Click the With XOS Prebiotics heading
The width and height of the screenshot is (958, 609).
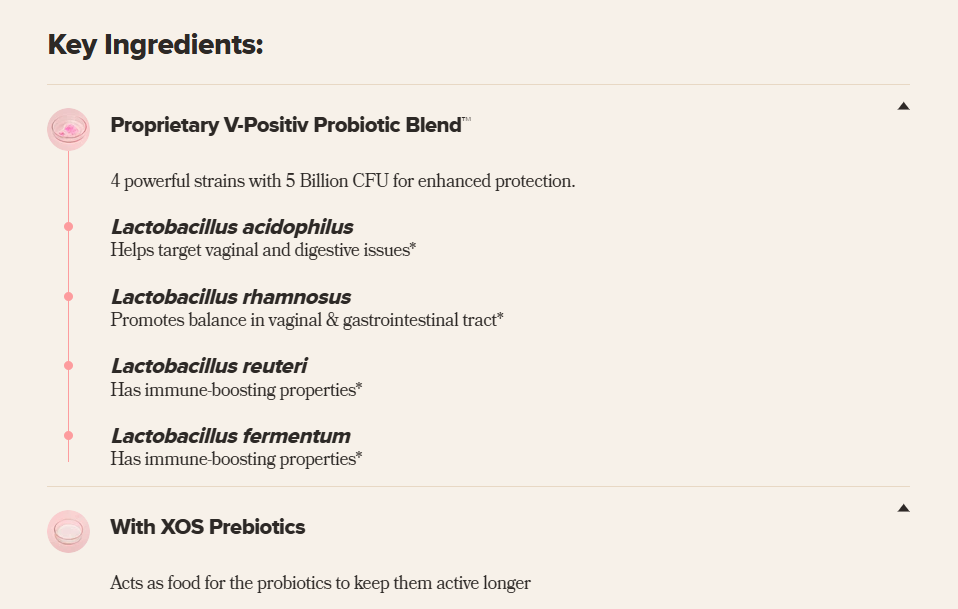click(208, 527)
